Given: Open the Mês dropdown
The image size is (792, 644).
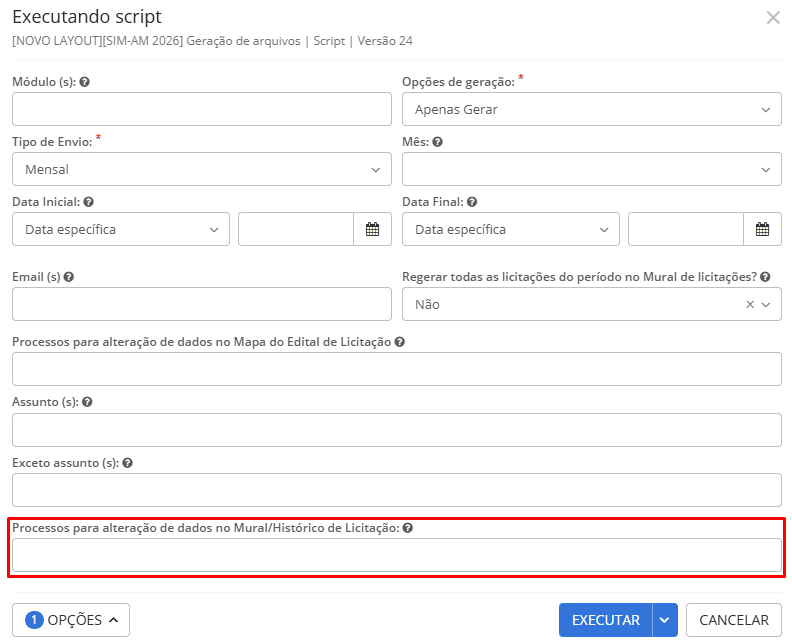Looking at the screenshot, I should (591, 169).
